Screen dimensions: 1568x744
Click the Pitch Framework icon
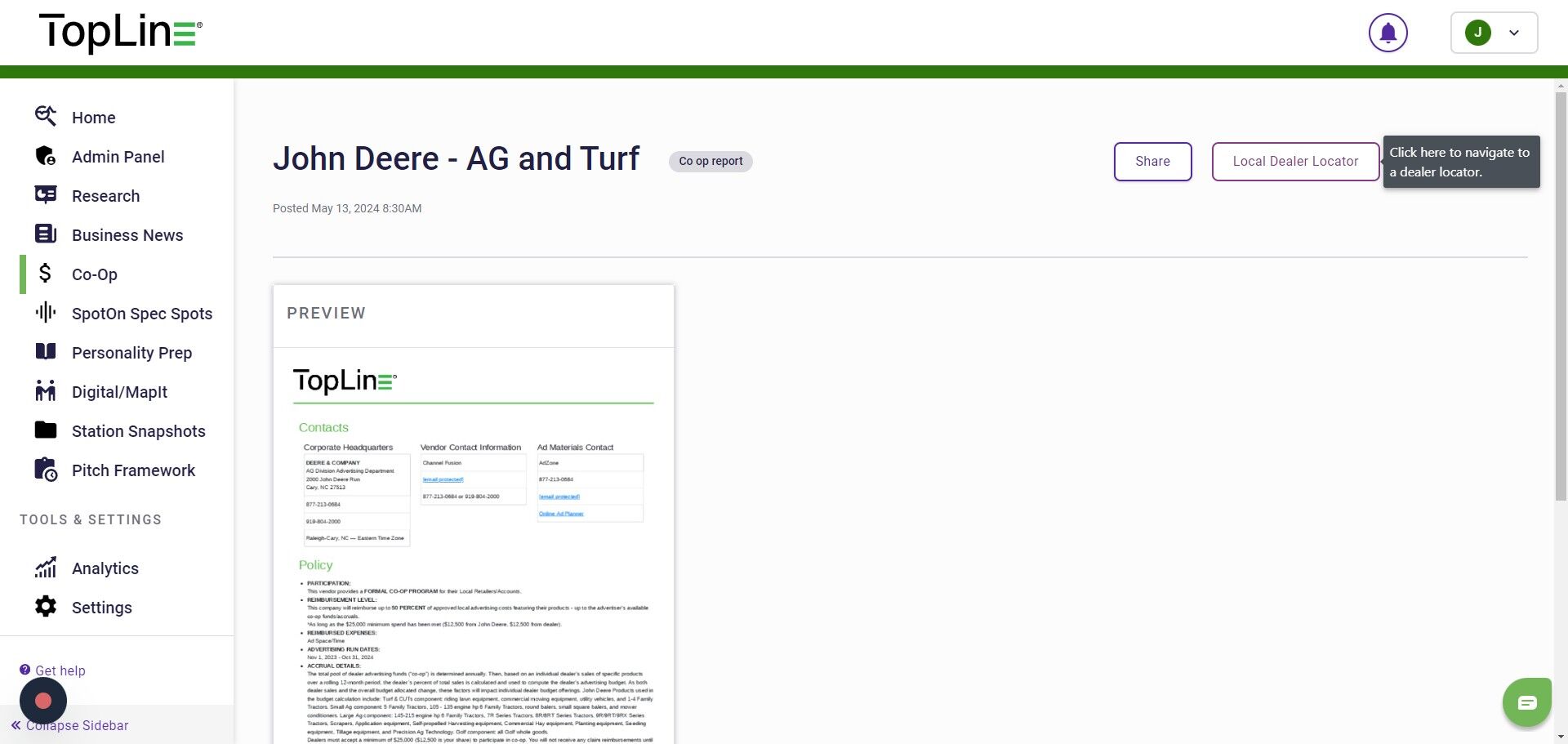click(x=46, y=470)
